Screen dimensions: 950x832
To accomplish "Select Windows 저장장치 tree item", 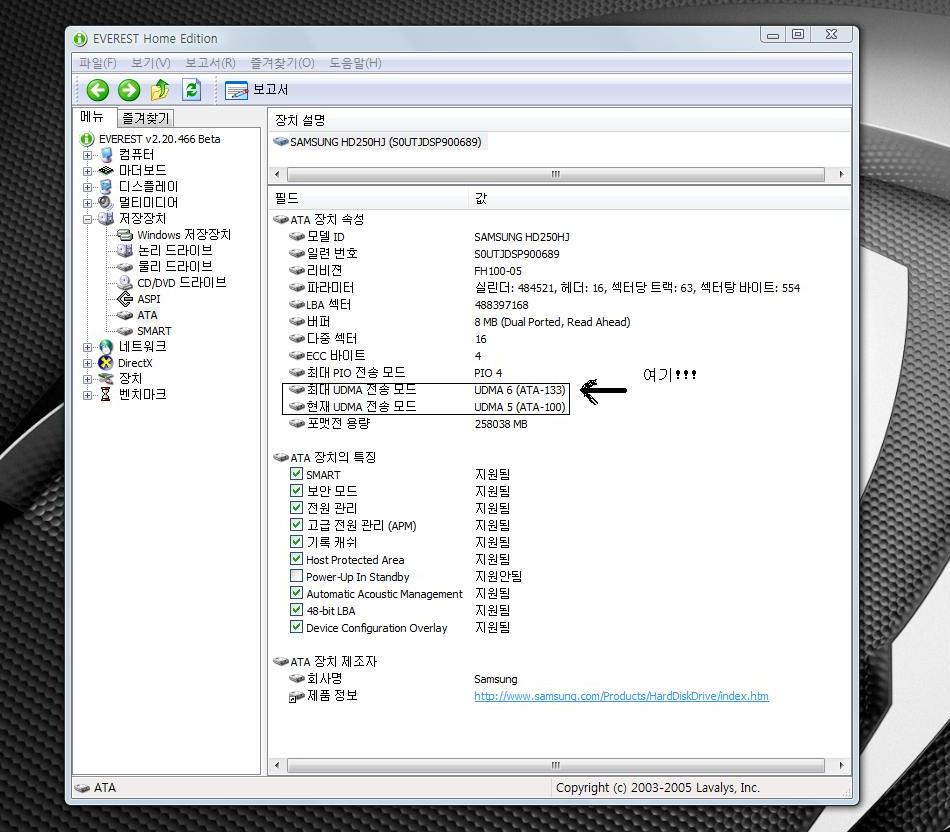I will 184,235.
